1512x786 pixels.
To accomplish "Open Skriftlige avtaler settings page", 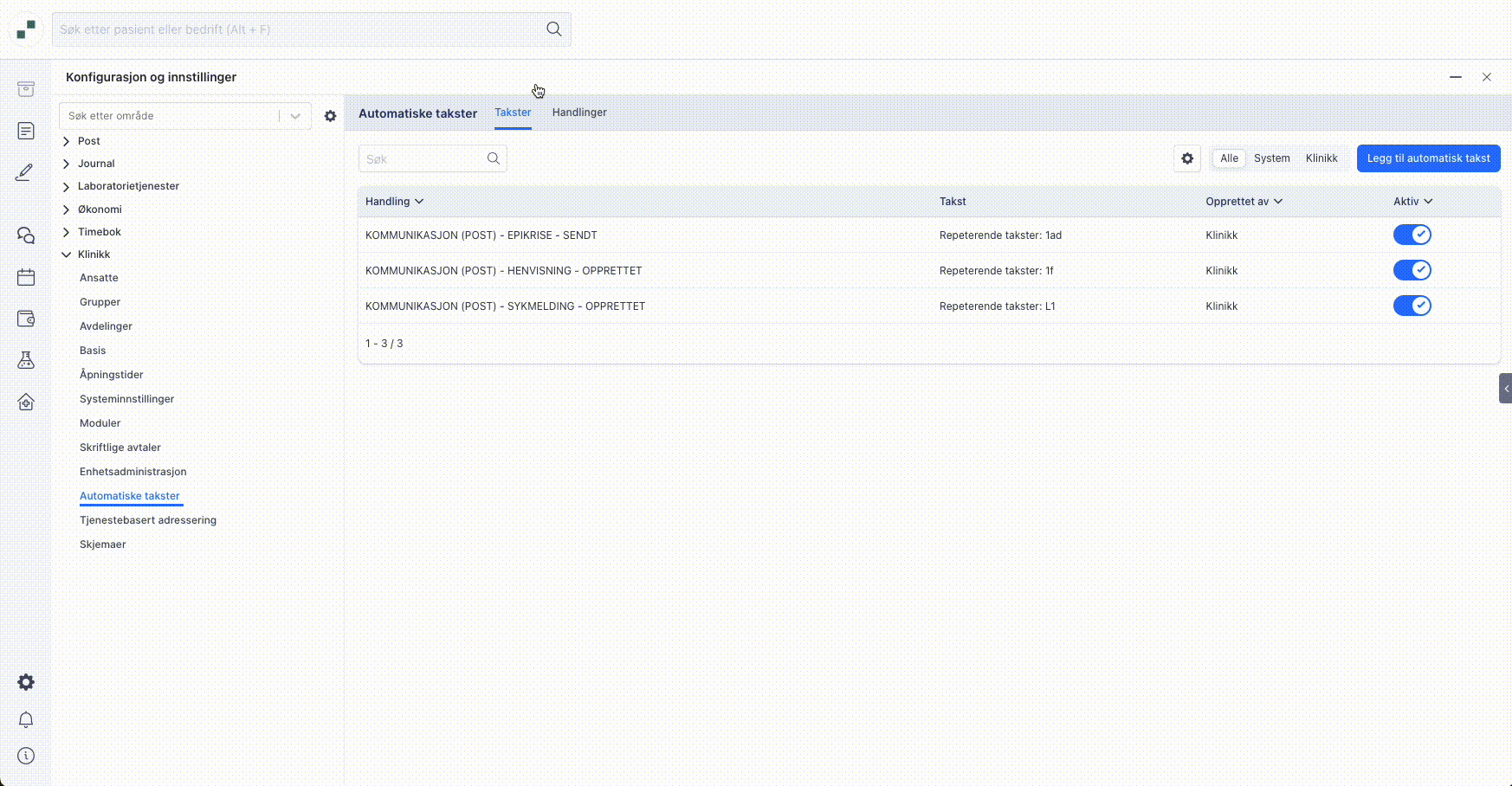I will click(x=120, y=448).
